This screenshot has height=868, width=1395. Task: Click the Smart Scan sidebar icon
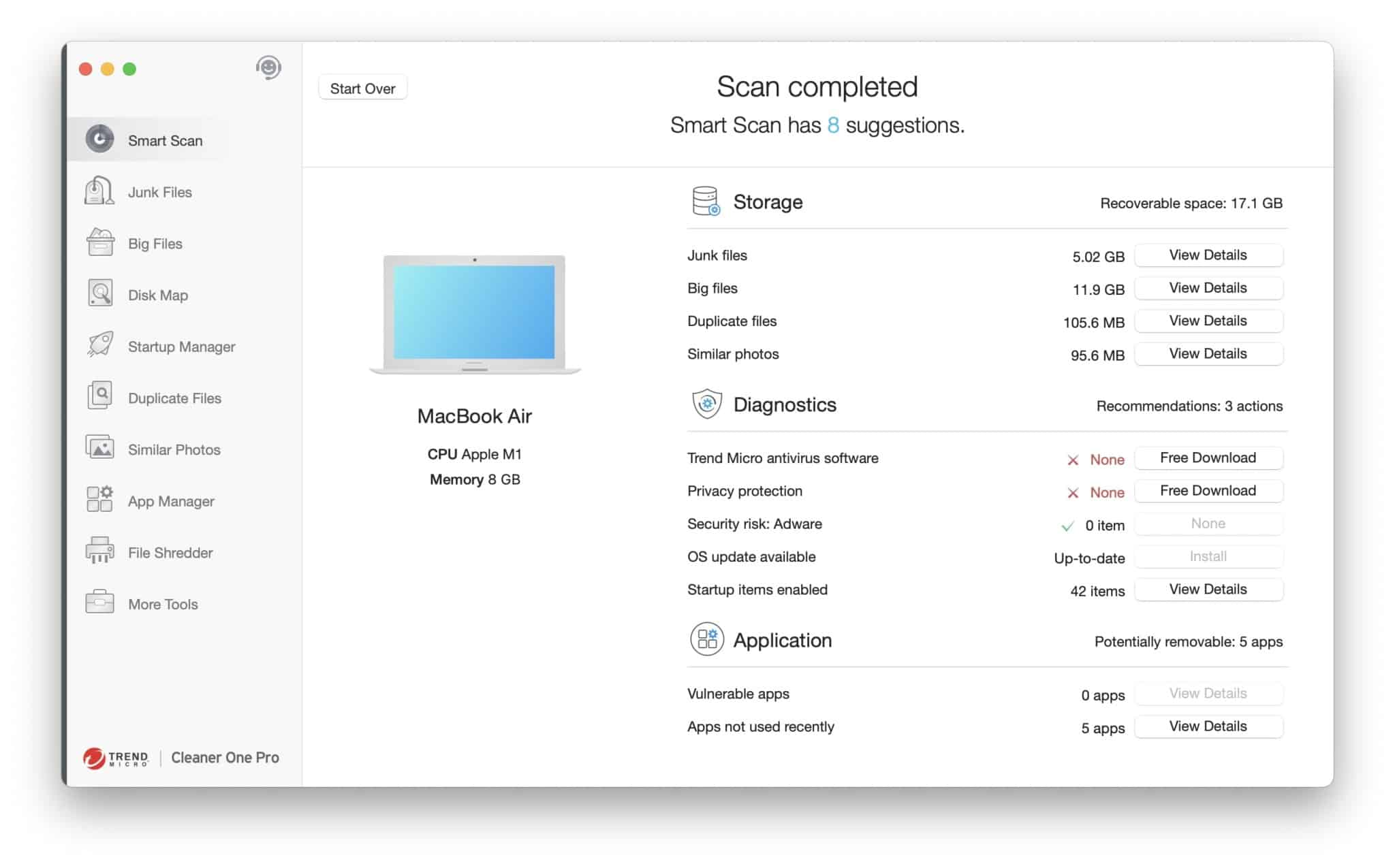[99, 140]
